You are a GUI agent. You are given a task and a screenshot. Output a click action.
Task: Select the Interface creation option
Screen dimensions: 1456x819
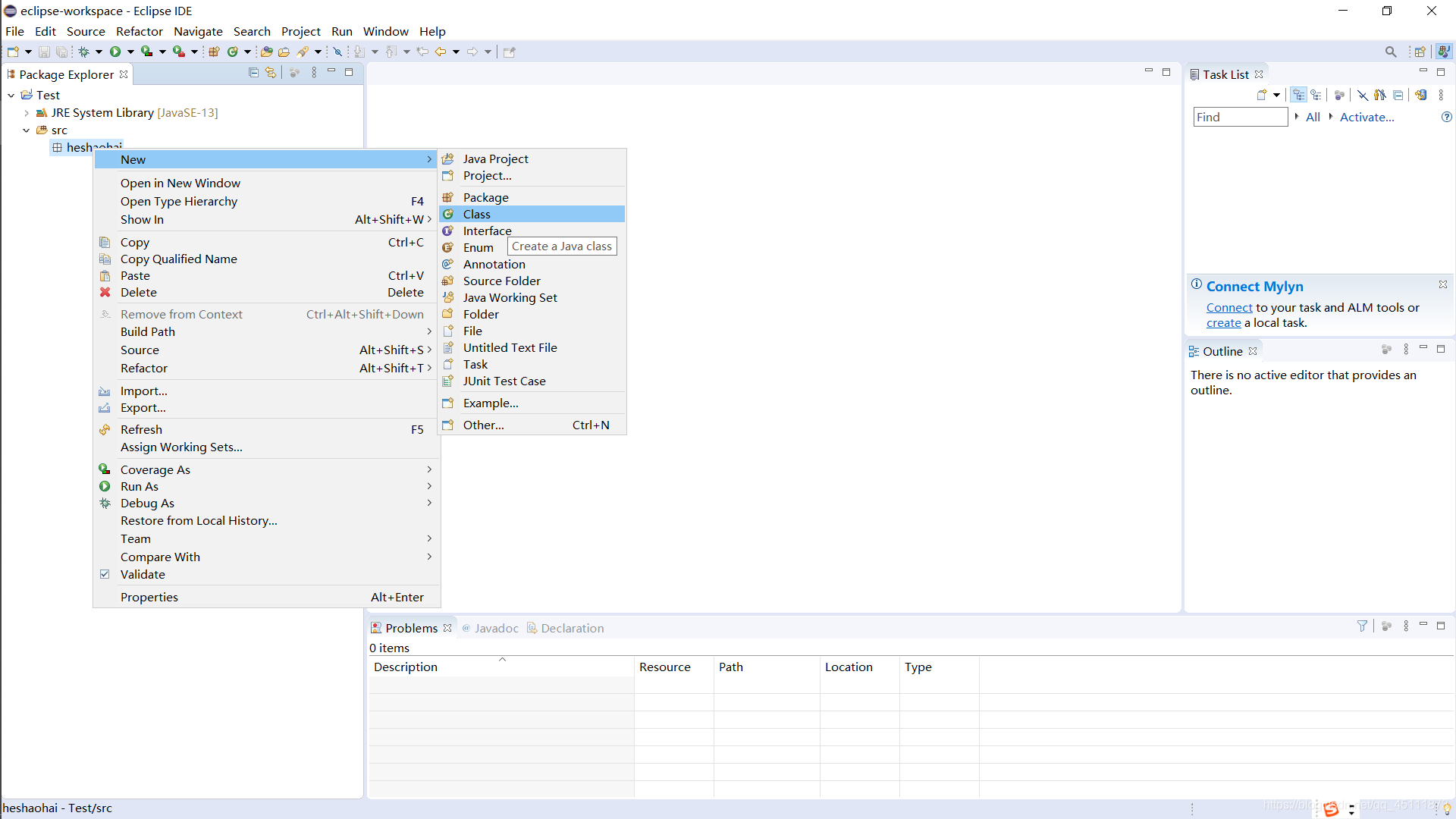[486, 230]
